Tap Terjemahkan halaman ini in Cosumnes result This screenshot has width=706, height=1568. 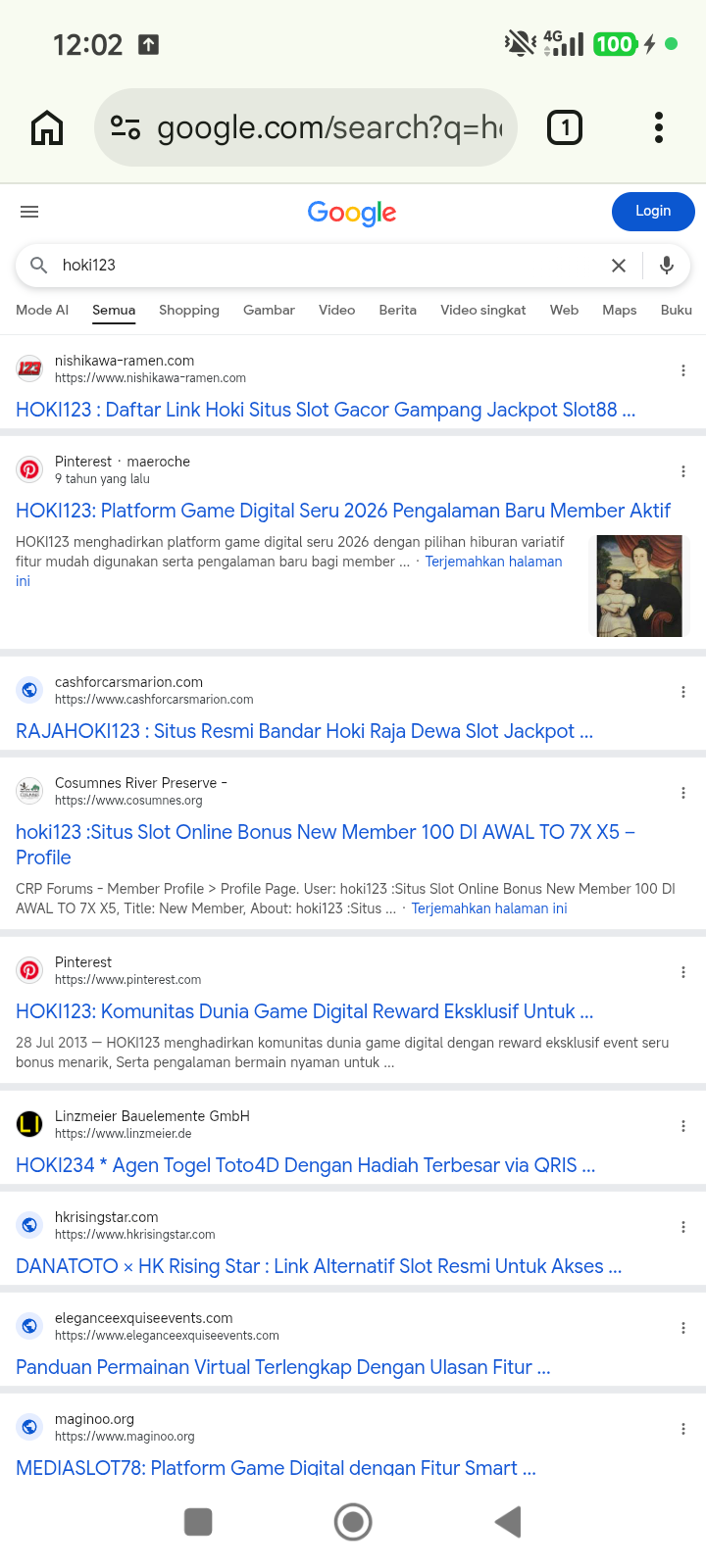click(489, 908)
